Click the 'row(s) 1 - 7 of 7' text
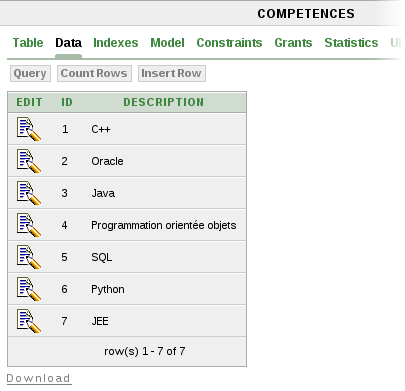Viewport: 405px width, 391px height. click(145, 351)
